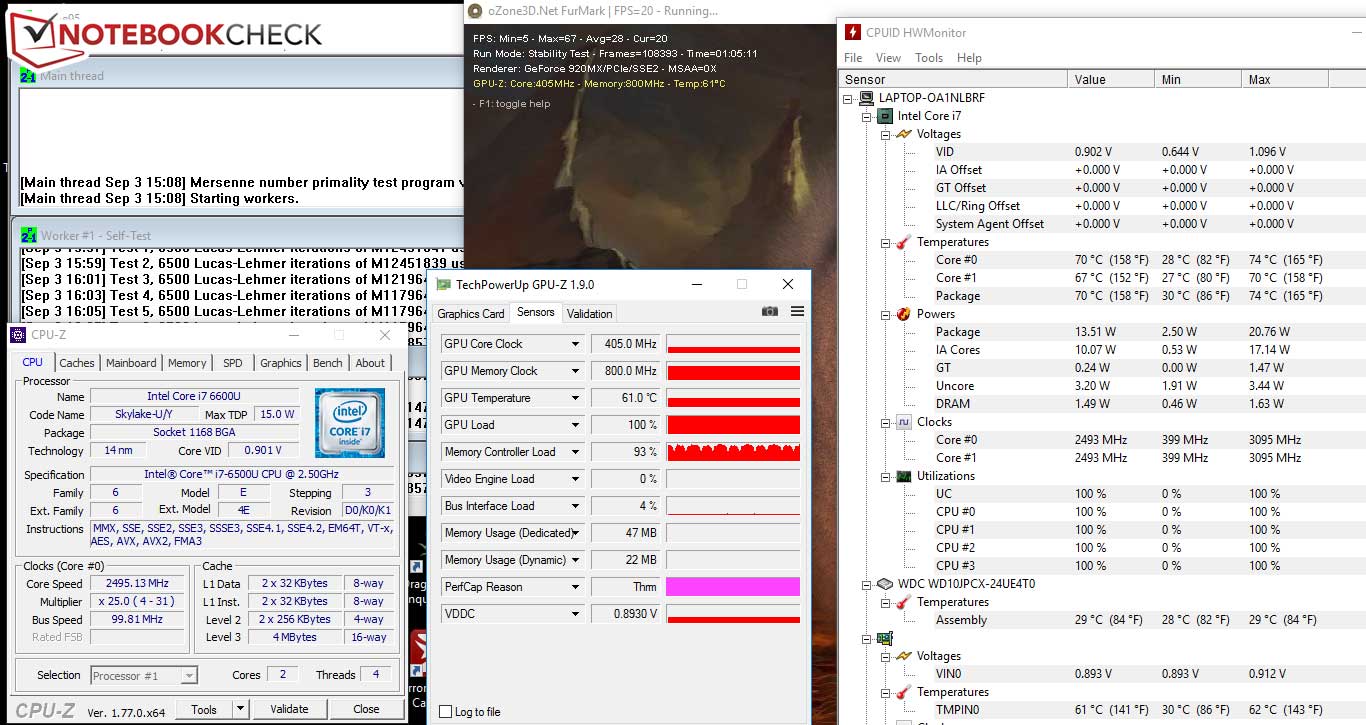
Task: Click the WDC hard drive icon
Action: point(885,584)
